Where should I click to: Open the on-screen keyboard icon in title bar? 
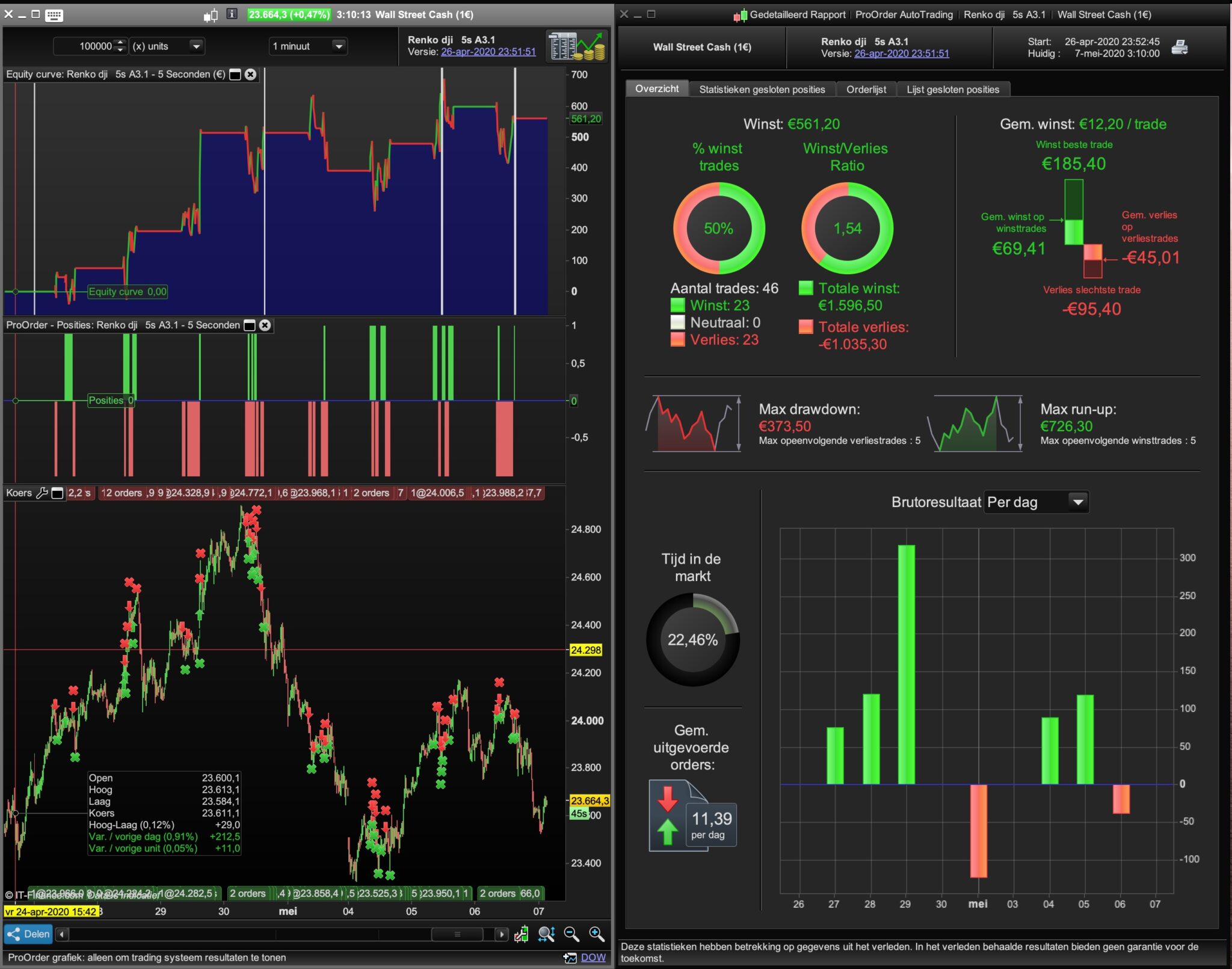coord(54,15)
